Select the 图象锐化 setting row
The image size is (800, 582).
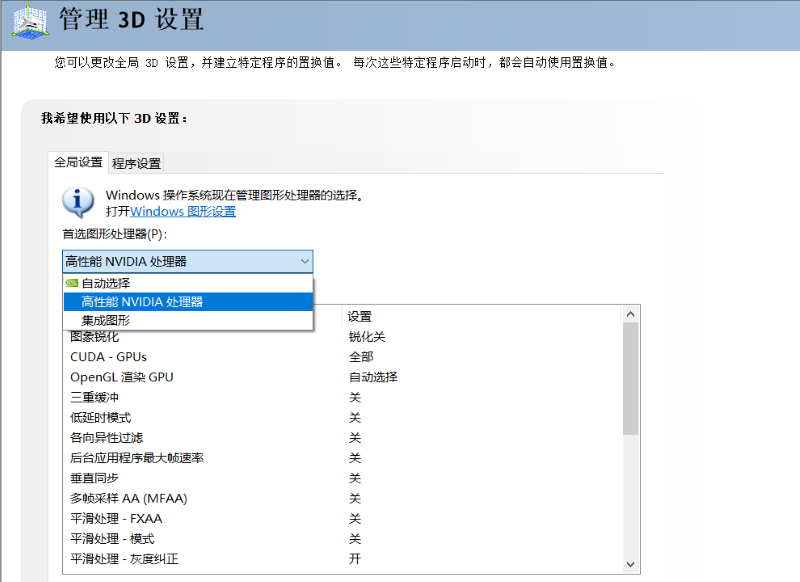pos(342,337)
